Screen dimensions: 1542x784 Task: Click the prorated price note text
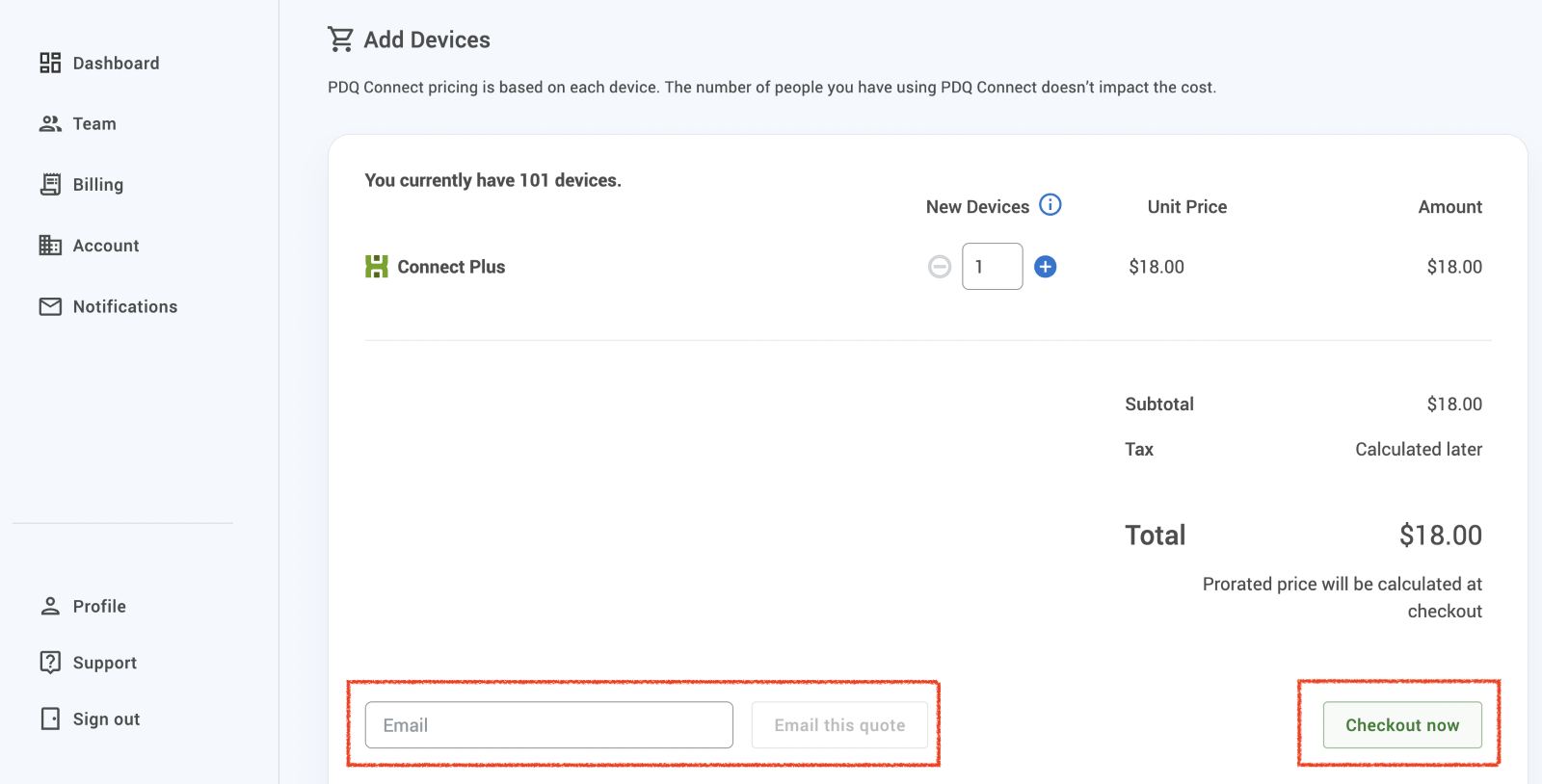1343,597
